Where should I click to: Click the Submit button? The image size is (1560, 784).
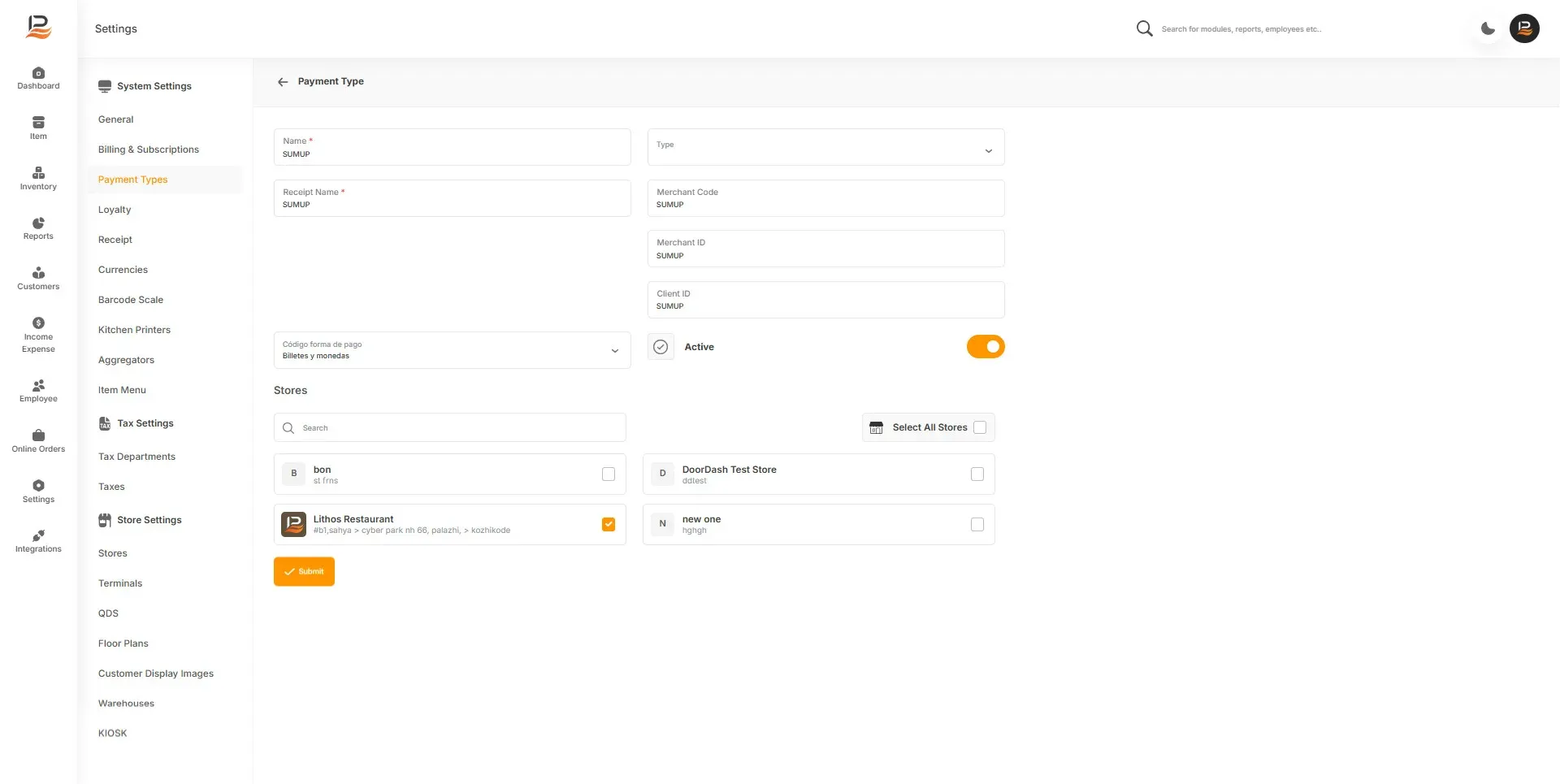pyautogui.click(x=304, y=571)
